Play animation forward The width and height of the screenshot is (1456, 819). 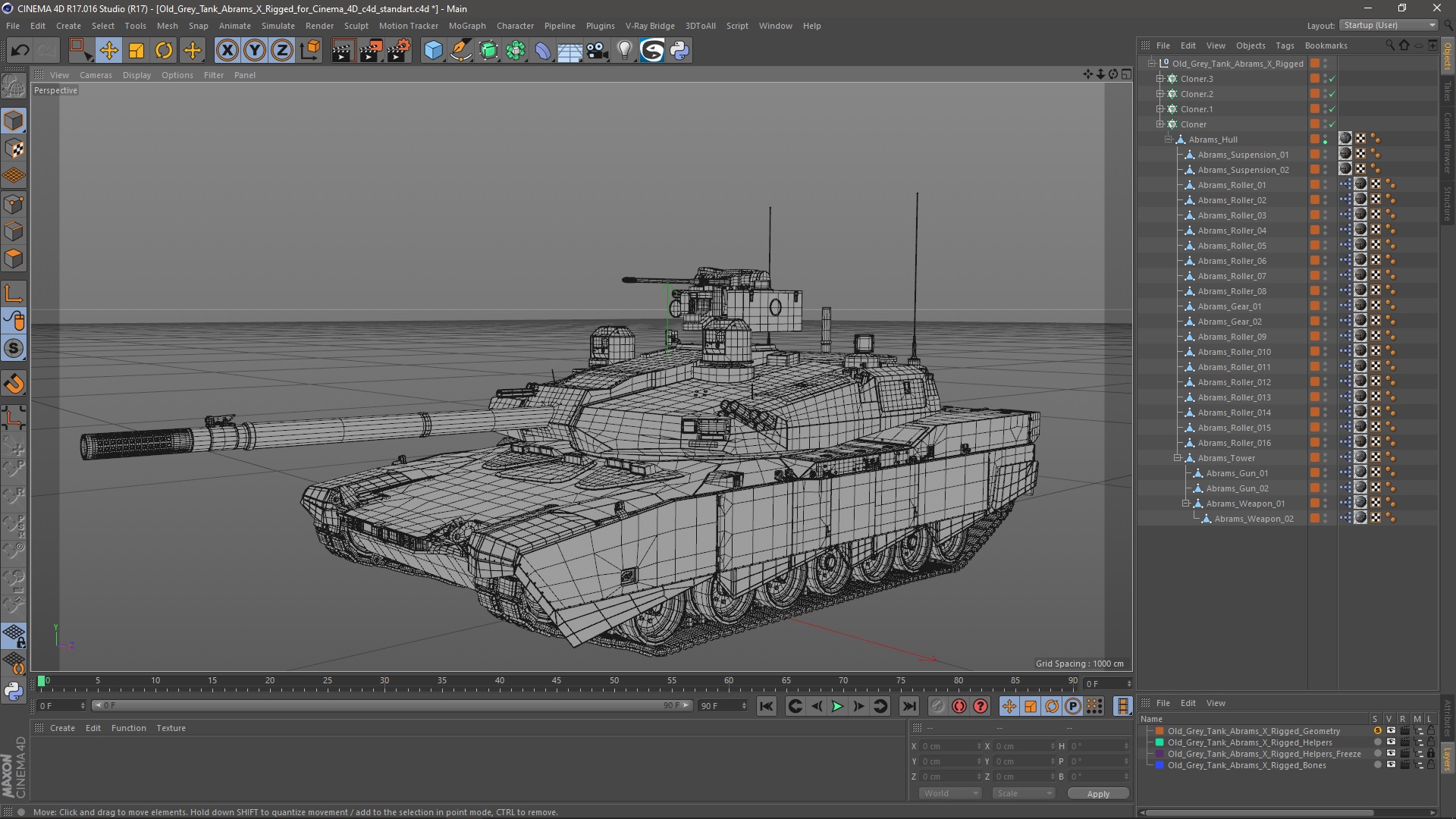click(x=837, y=707)
